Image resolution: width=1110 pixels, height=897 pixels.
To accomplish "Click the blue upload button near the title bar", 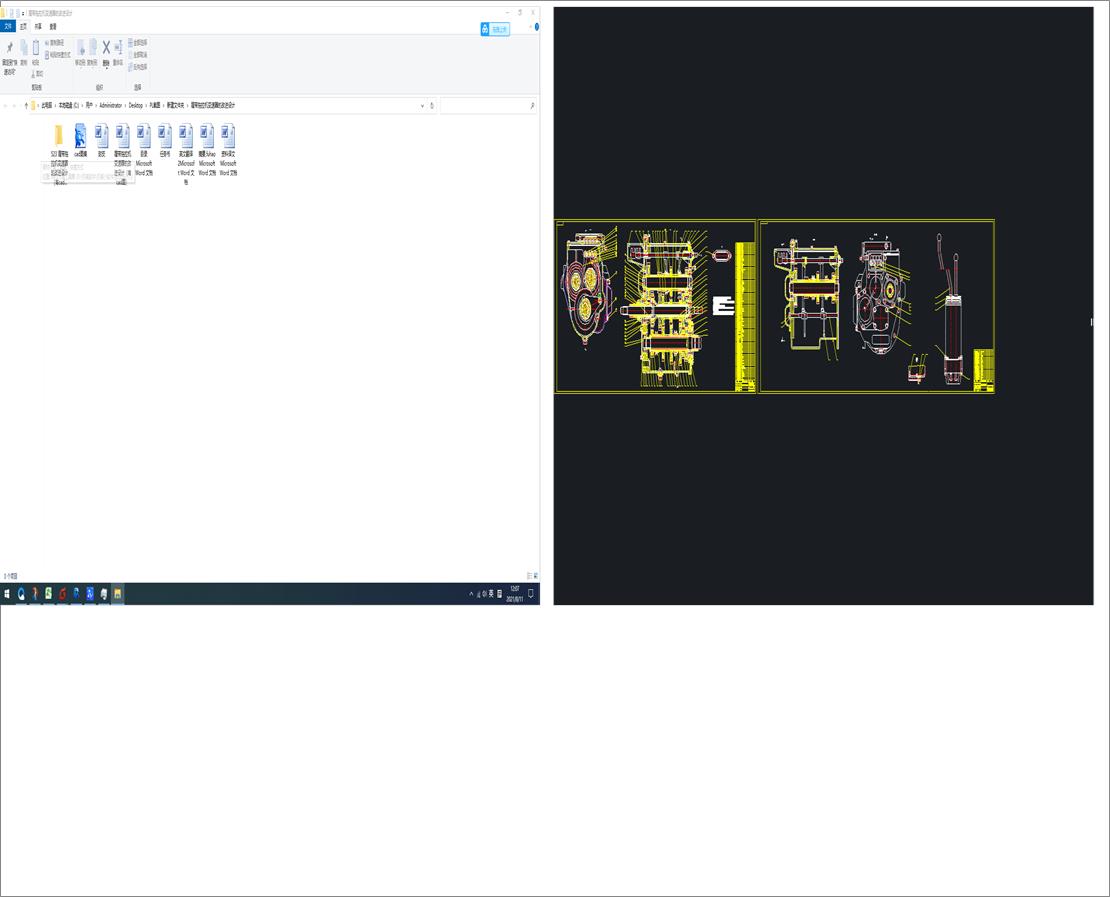I will (x=495, y=29).
